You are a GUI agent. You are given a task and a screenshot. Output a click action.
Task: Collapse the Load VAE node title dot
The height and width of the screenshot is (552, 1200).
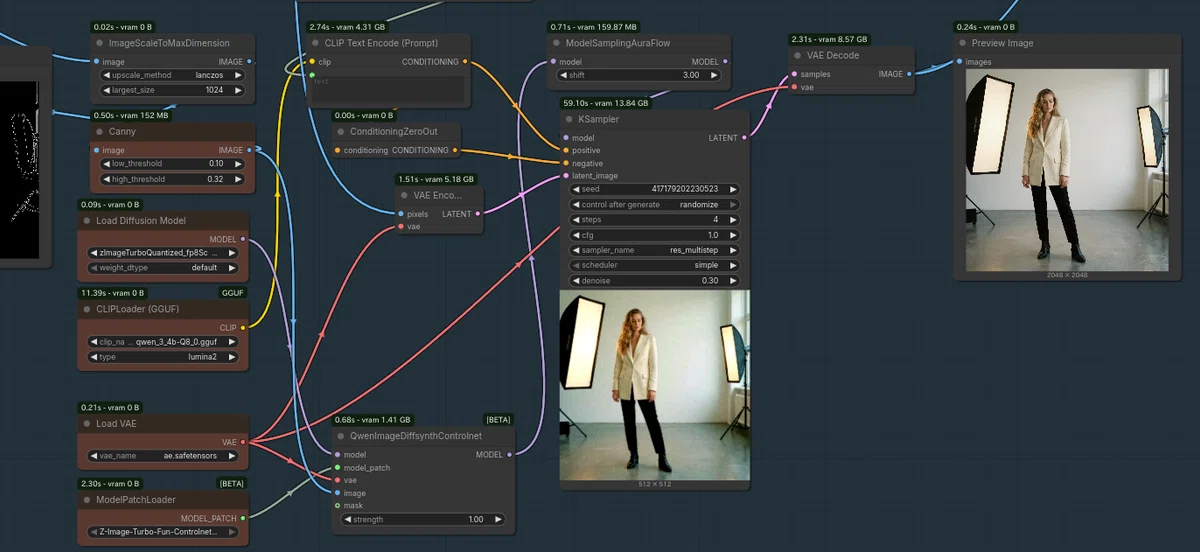point(86,423)
